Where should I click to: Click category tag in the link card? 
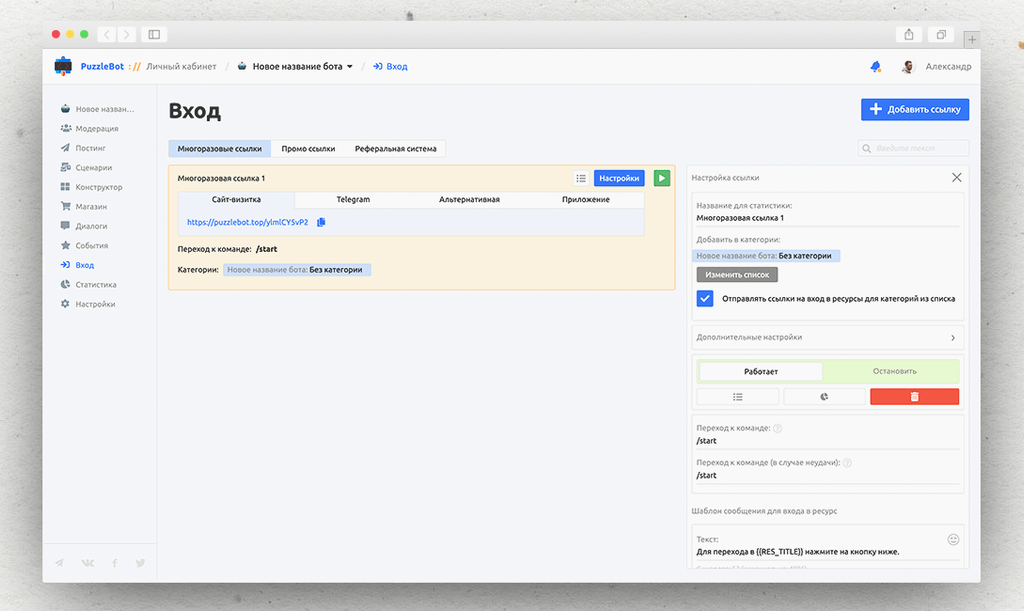tap(297, 270)
